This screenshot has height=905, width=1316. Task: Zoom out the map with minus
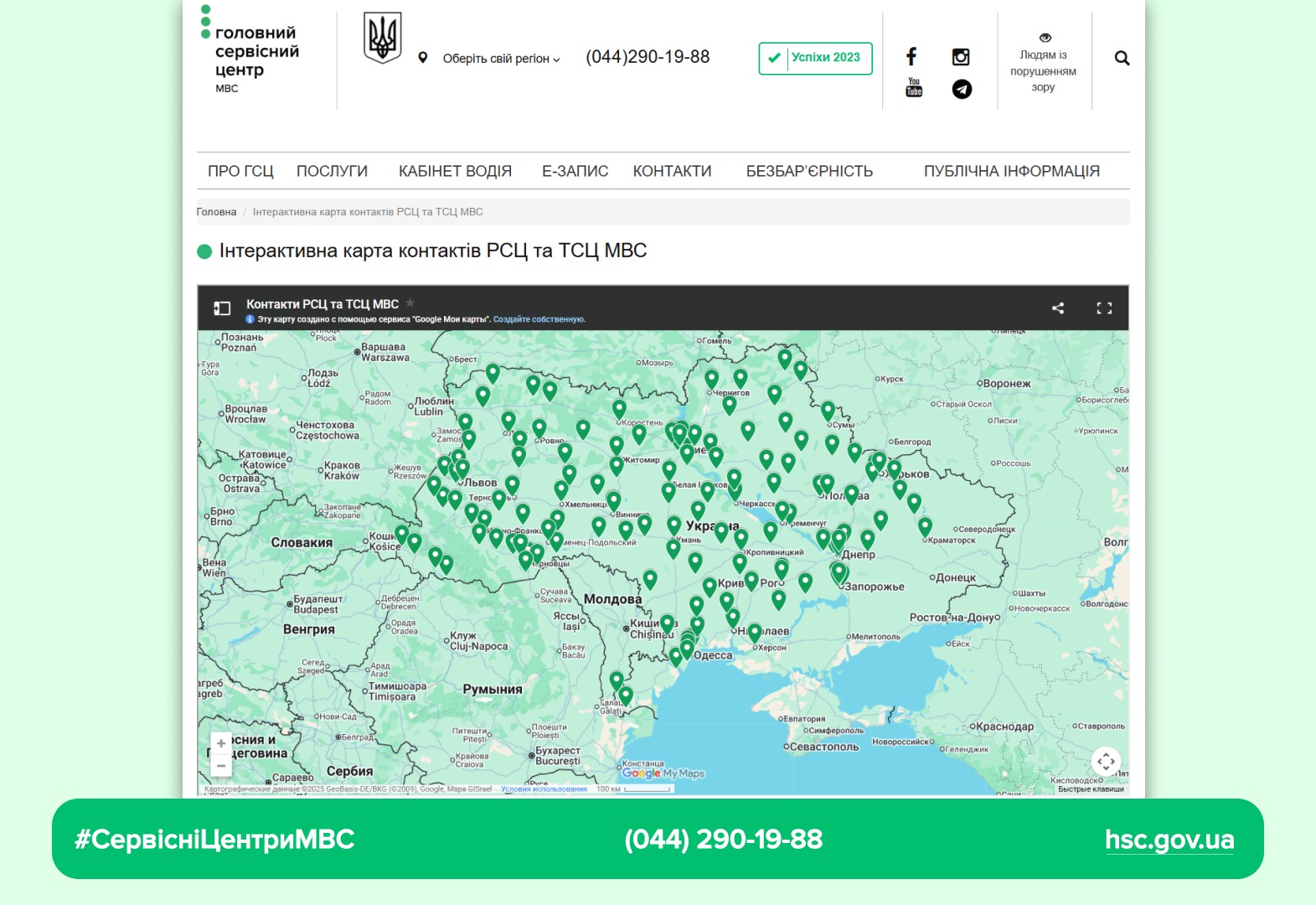(x=221, y=766)
